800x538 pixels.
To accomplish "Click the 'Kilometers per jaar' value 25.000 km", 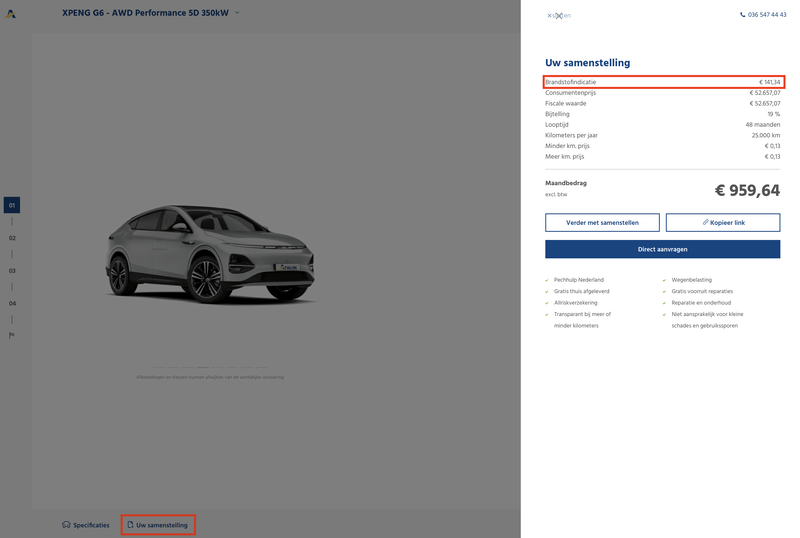I will [x=766, y=135].
